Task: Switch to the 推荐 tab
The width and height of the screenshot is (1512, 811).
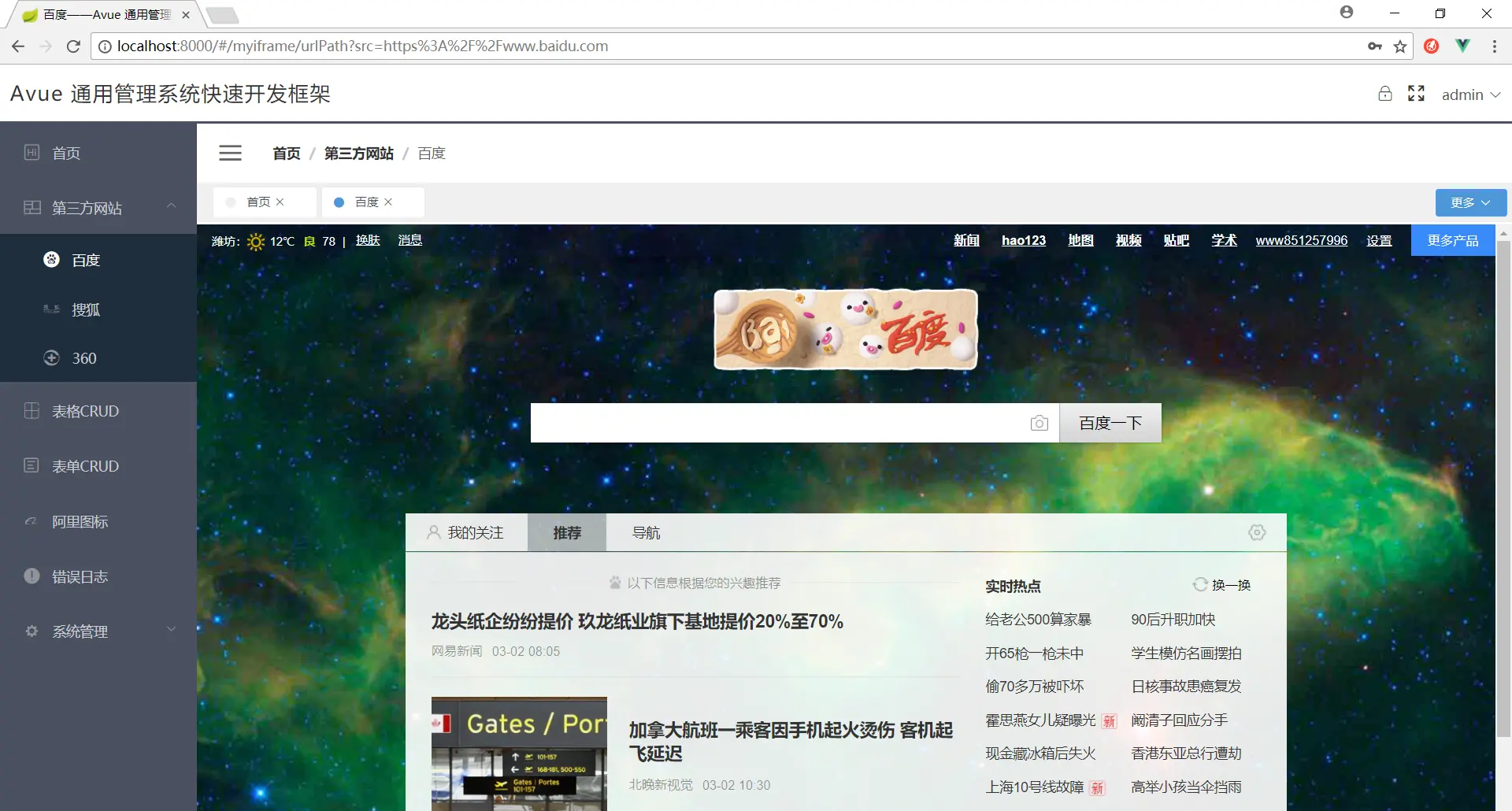Action: 567,533
